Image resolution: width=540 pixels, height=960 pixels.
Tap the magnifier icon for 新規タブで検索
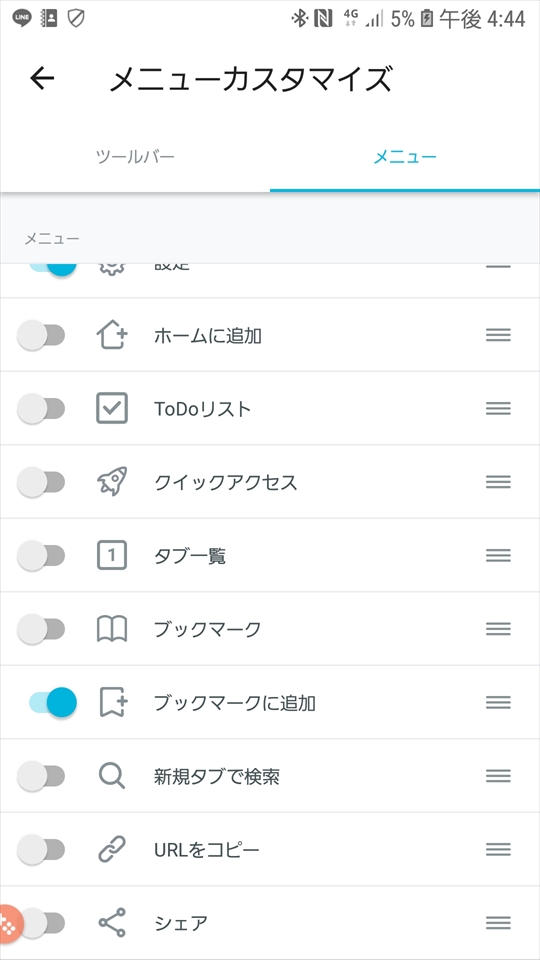coord(112,776)
